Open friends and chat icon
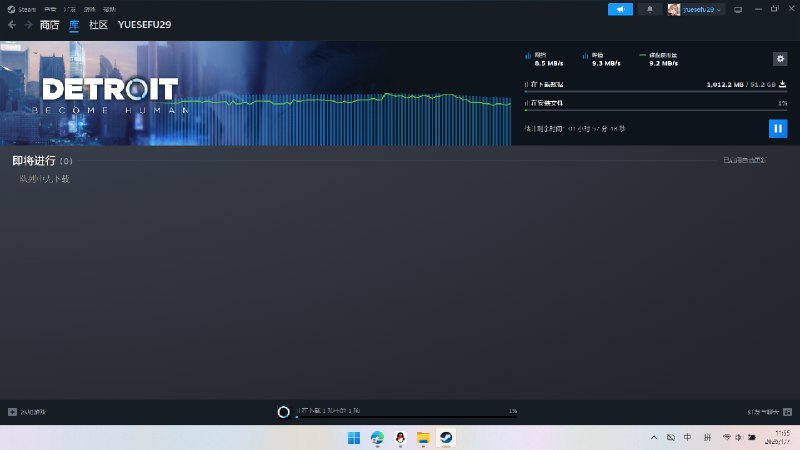This screenshot has width=800, height=450. pyautogui.click(x=788, y=412)
